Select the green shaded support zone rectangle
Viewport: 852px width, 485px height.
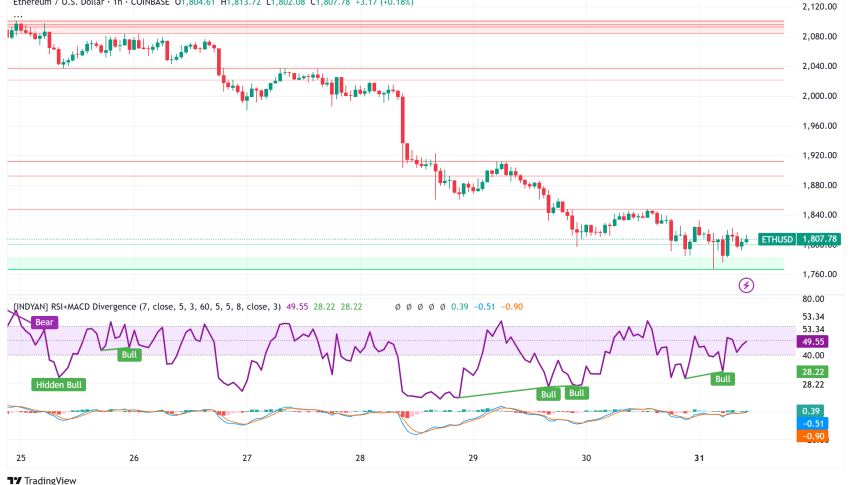coord(396,263)
